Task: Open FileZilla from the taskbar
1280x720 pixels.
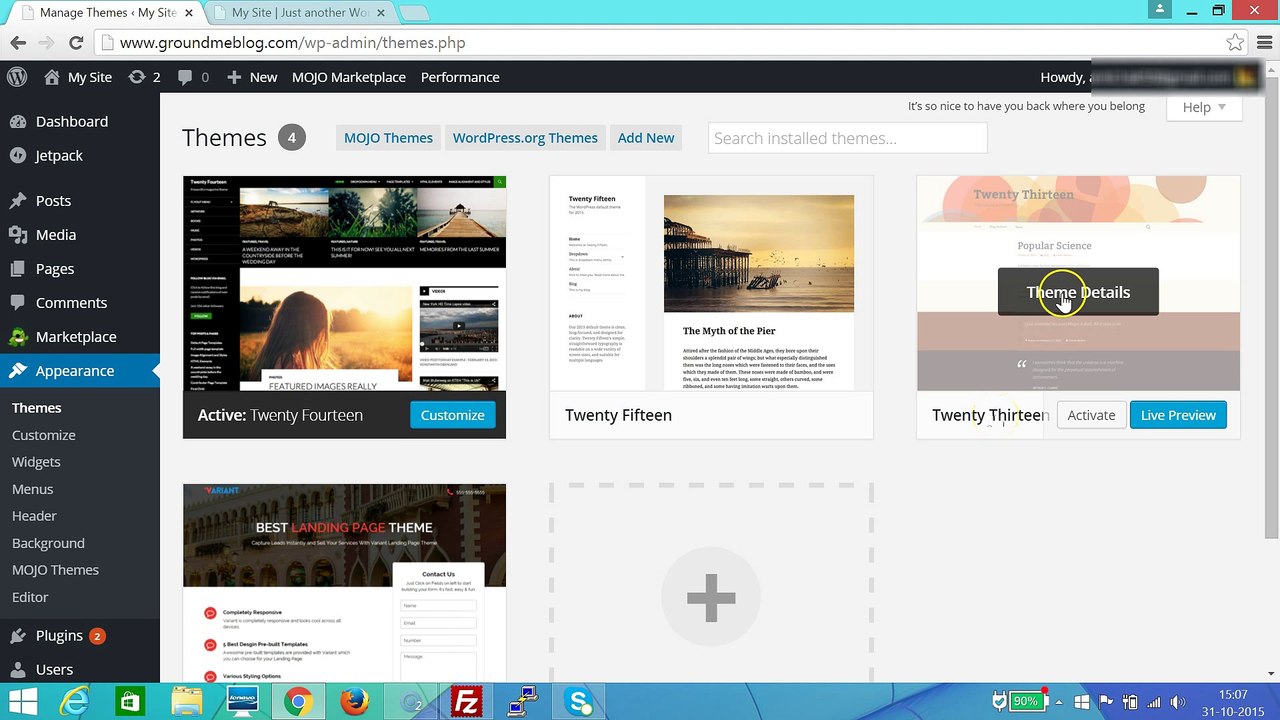Action: coord(466,702)
